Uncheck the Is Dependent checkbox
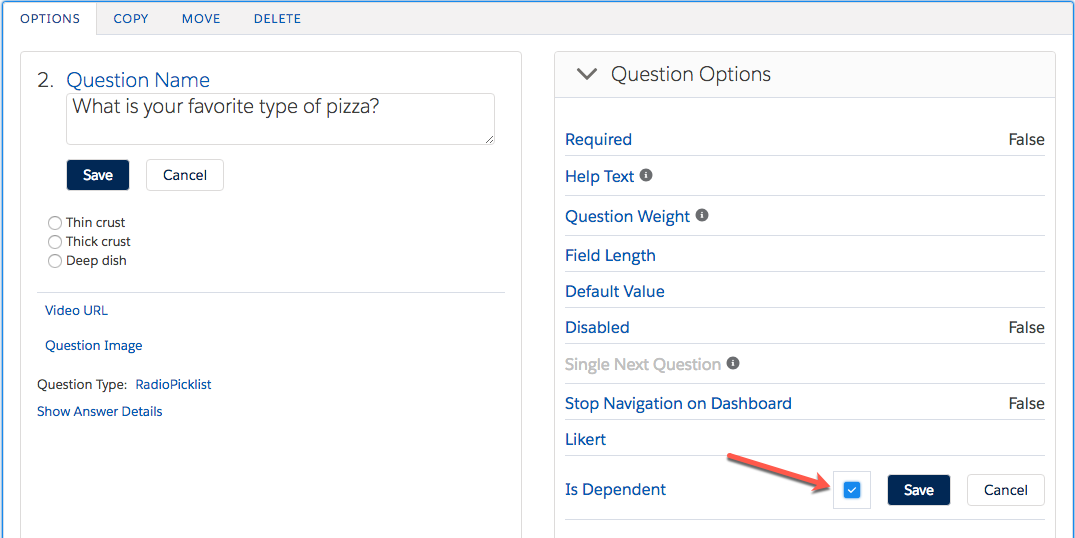 coord(851,490)
